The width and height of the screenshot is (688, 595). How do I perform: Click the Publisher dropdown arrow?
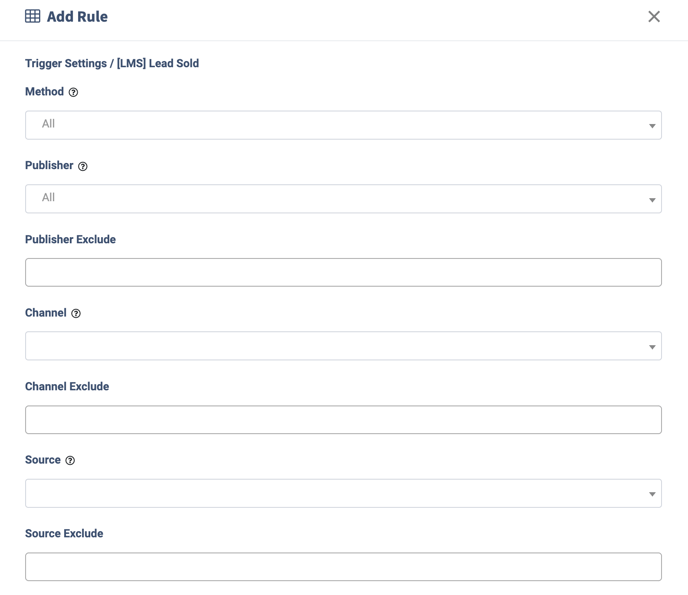pos(652,200)
